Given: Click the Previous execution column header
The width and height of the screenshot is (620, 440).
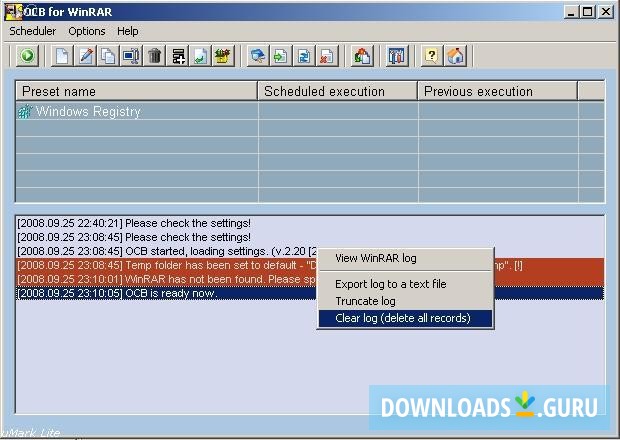Looking at the screenshot, I should coord(498,91).
